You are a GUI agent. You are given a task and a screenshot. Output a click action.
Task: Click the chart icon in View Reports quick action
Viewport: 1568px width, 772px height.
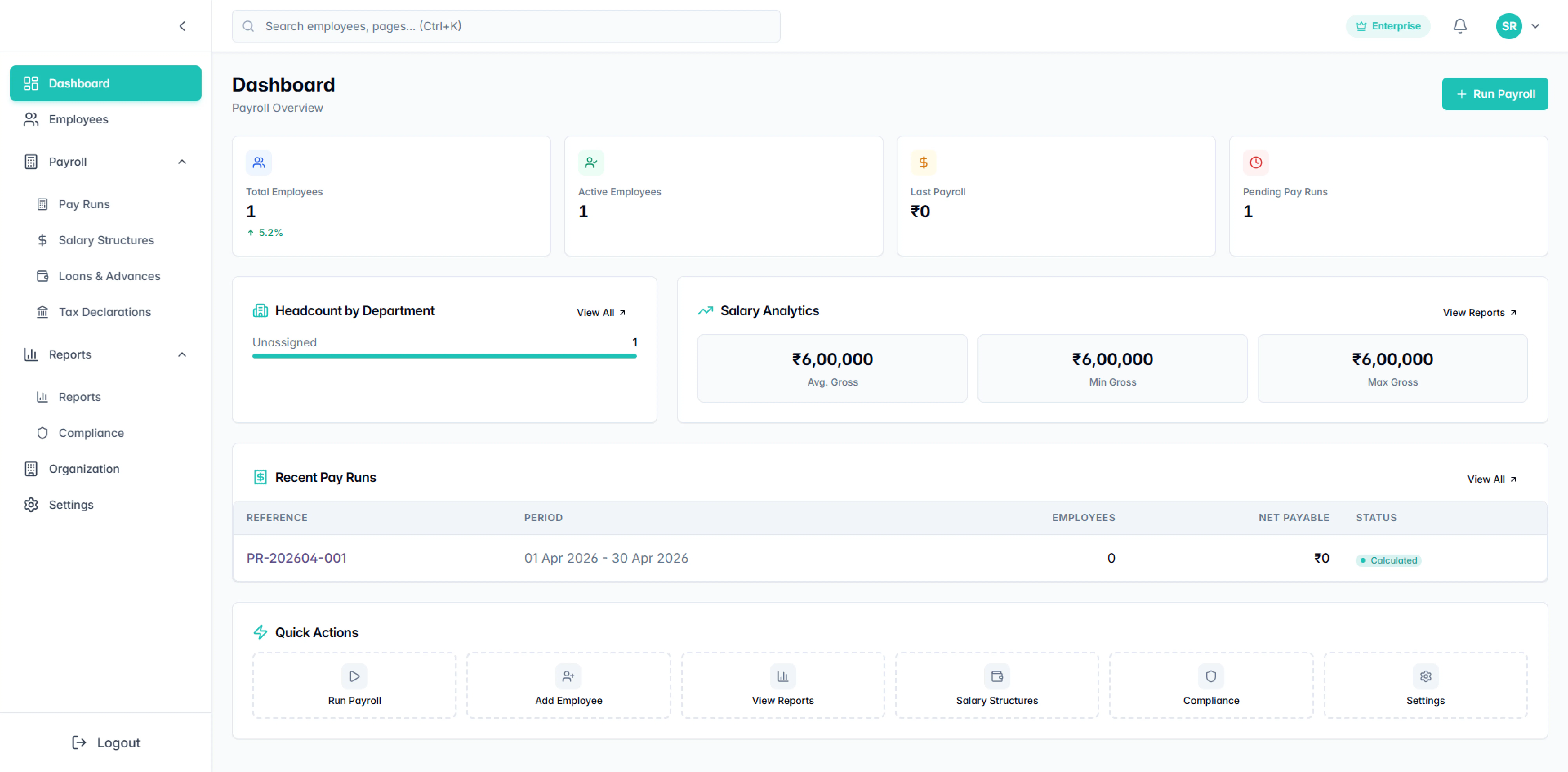[783, 676]
